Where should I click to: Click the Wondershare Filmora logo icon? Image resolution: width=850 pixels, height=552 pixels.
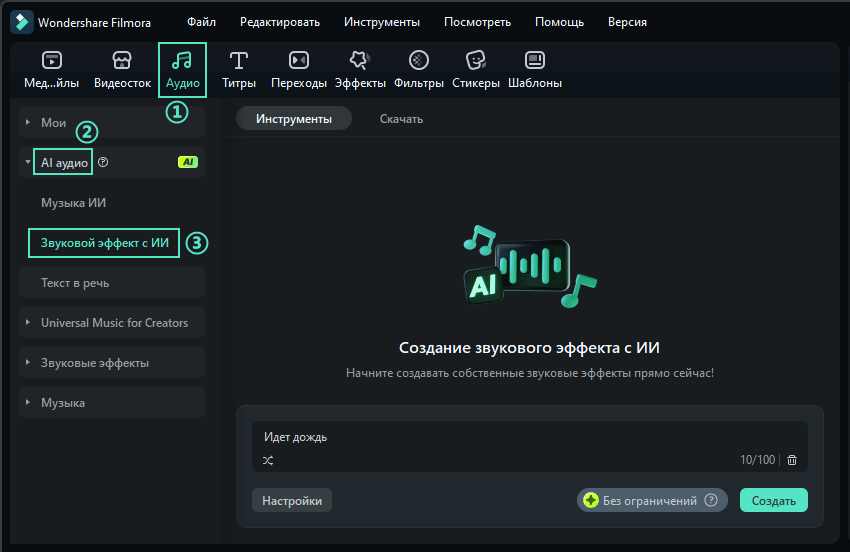[x=22, y=22]
